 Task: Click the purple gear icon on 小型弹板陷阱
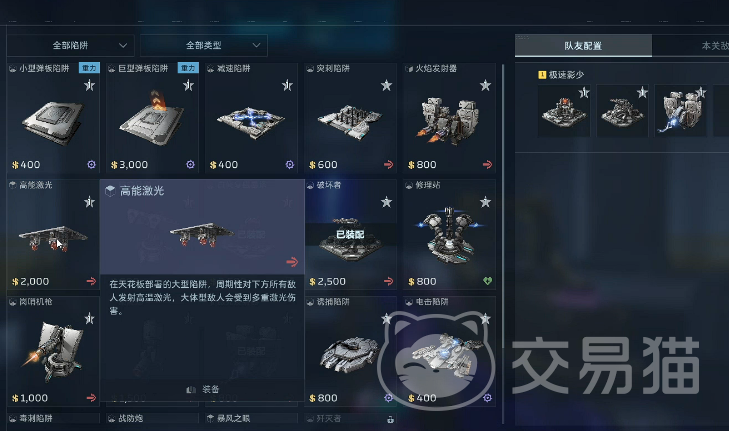coord(92,165)
